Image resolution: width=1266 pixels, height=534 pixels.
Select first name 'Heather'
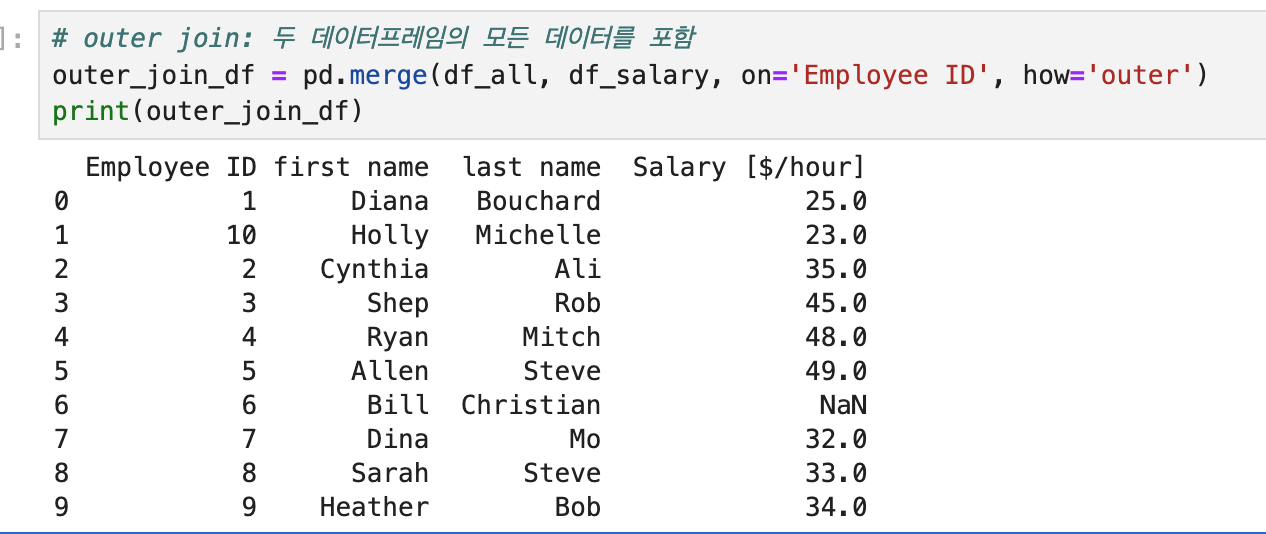click(x=374, y=507)
